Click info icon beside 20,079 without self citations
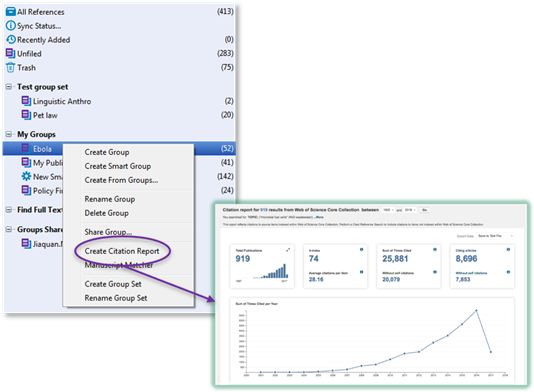Image resolution: width=534 pixels, height=392 pixels. 435,272
